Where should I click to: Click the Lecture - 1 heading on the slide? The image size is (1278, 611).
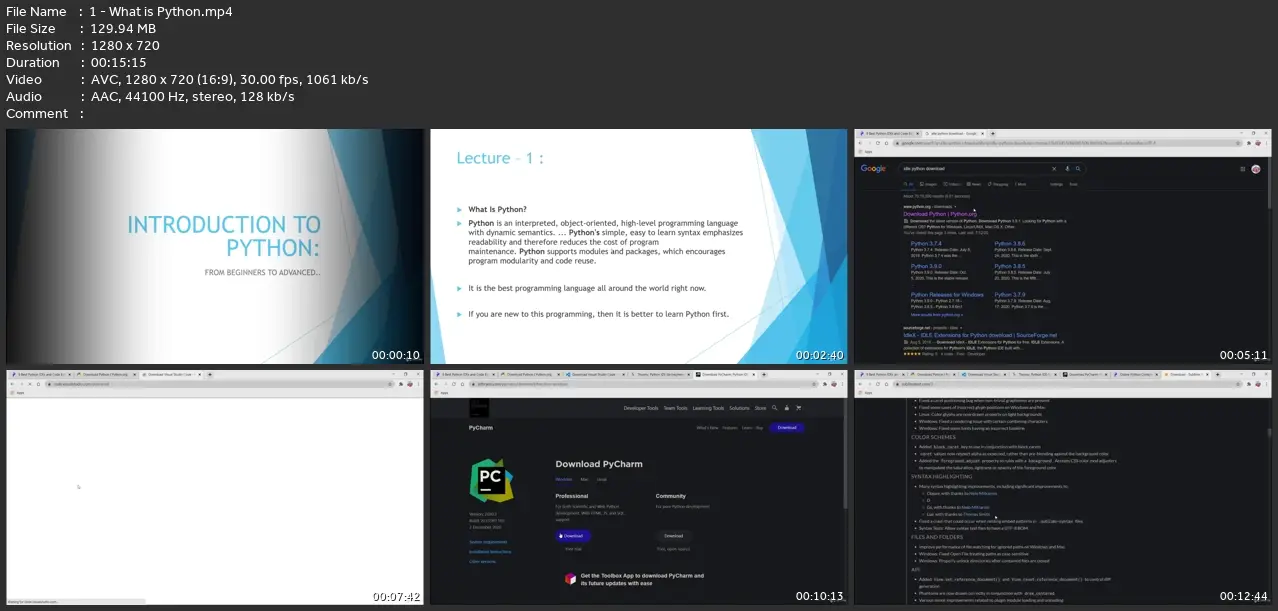point(499,158)
